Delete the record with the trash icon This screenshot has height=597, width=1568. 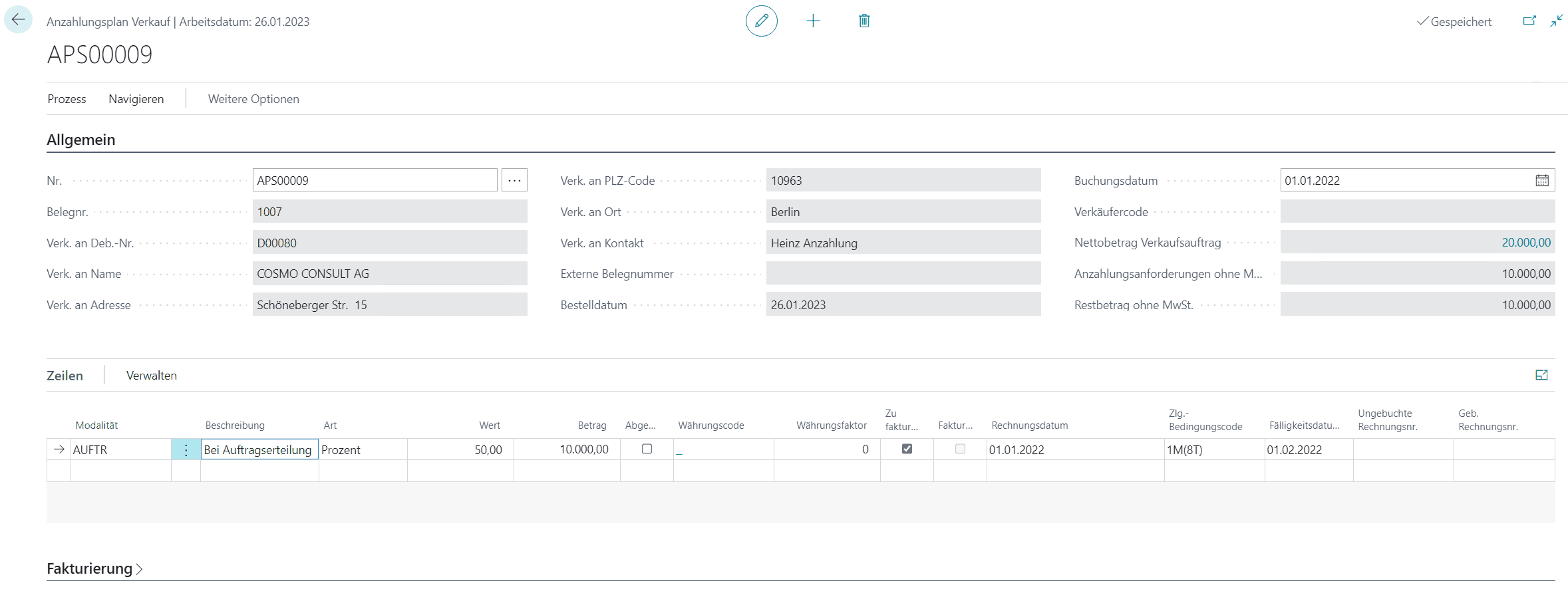pyautogui.click(x=864, y=21)
